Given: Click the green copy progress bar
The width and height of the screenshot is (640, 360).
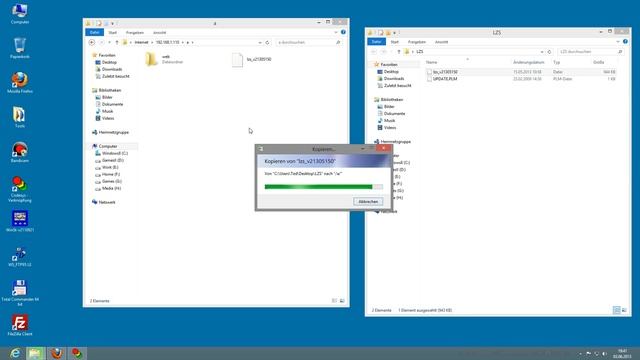Looking at the screenshot, I should (x=324, y=187).
